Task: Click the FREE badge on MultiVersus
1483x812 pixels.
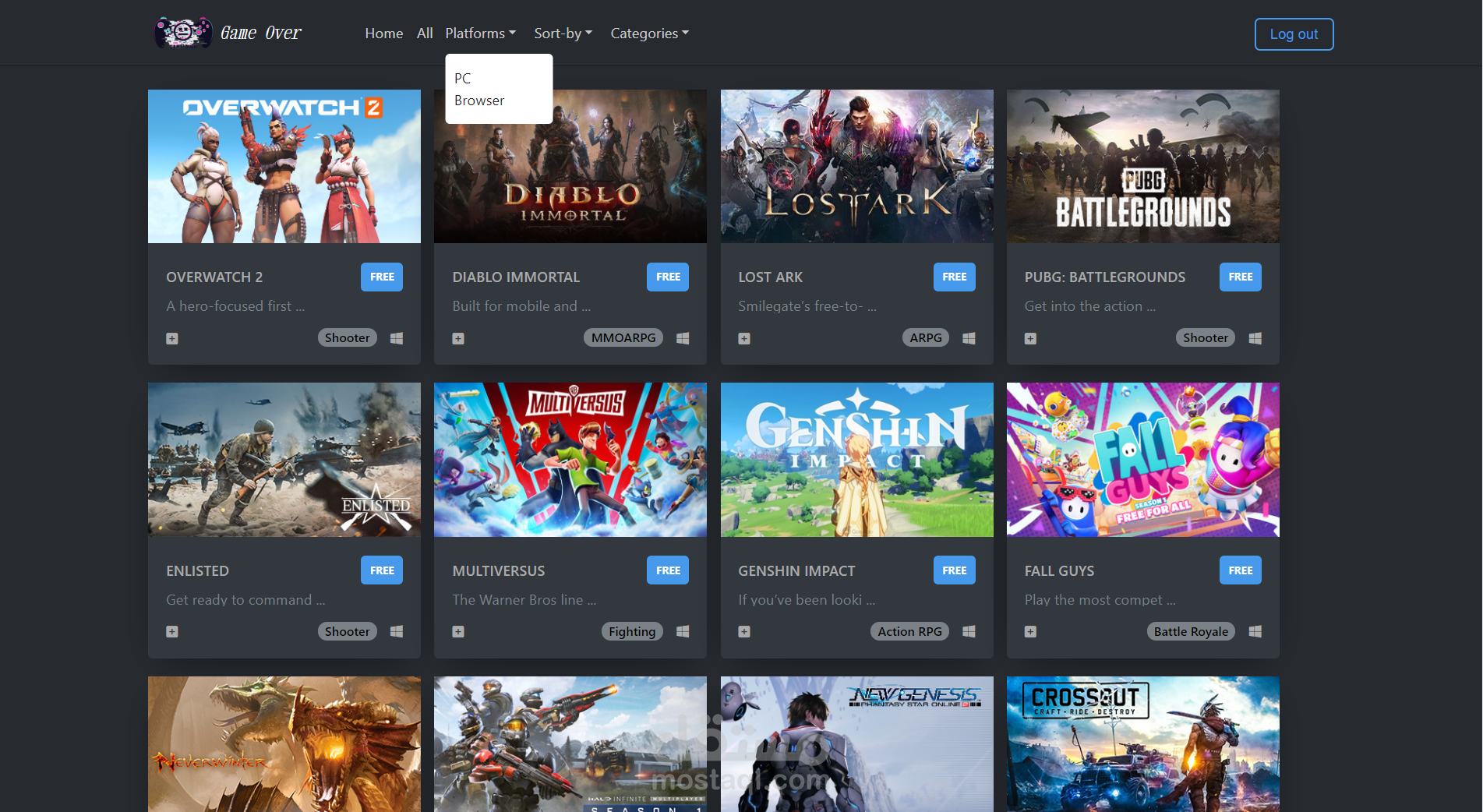Action: [x=668, y=570]
